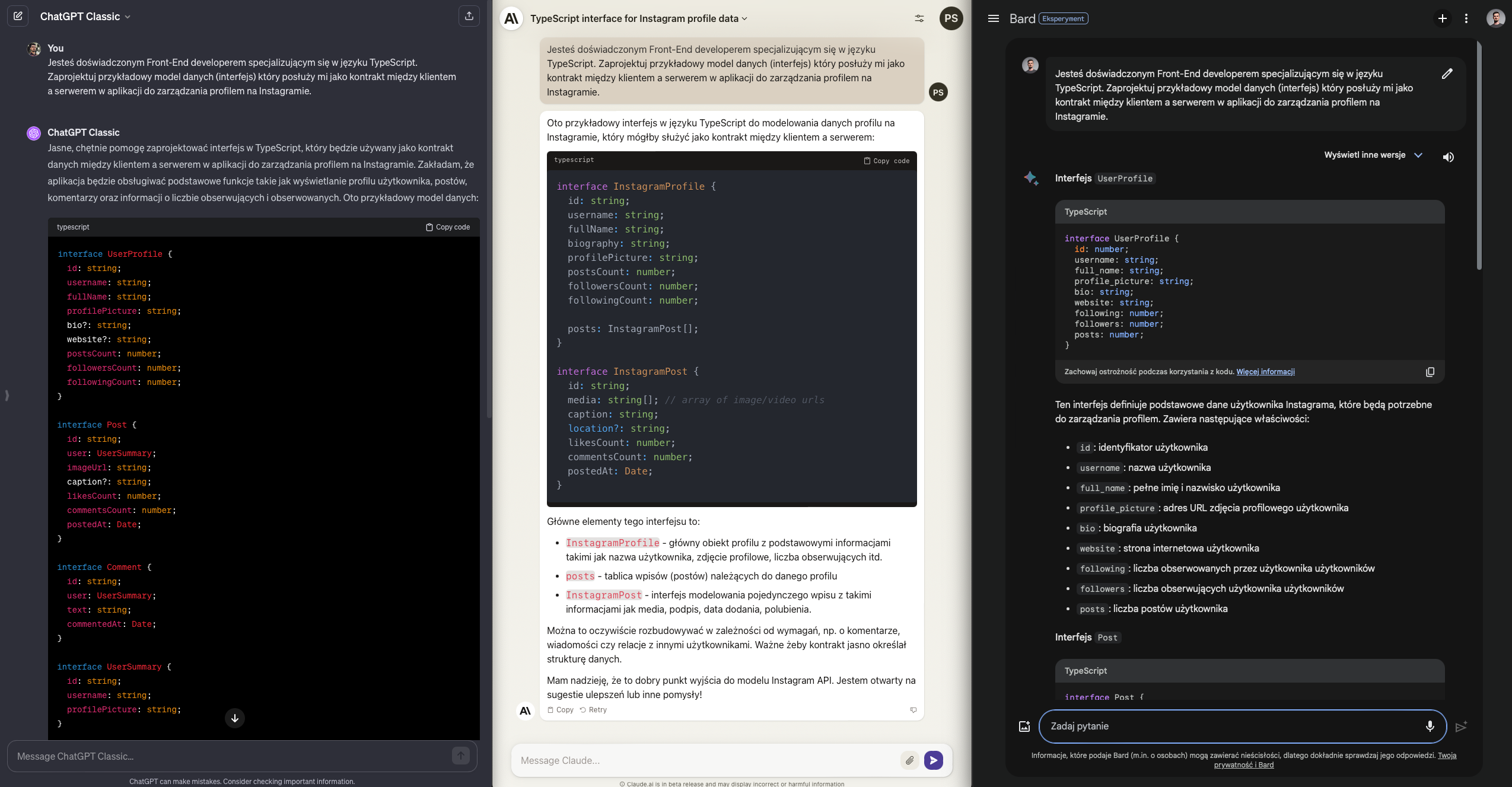
Task: Click Copy code in Claude code block
Action: 886,161
